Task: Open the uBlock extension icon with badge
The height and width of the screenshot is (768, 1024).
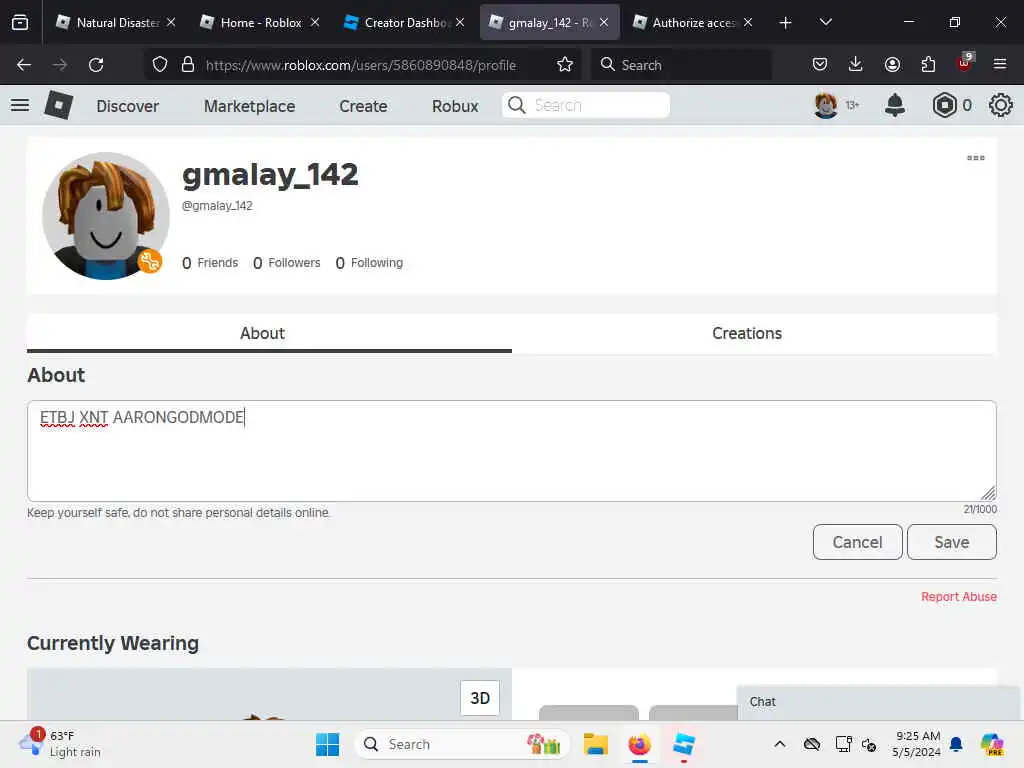Action: [x=965, y=63]
